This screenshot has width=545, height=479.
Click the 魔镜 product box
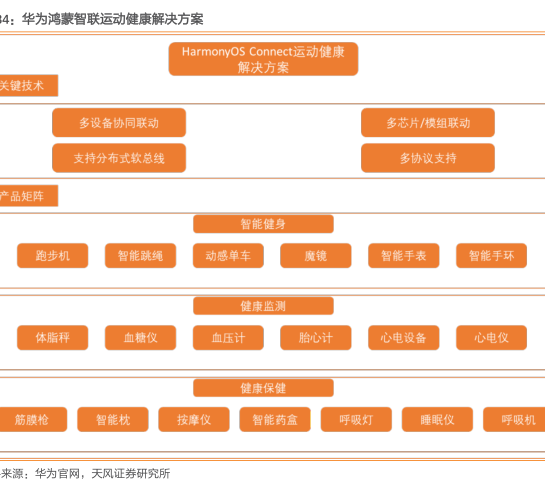316,255
